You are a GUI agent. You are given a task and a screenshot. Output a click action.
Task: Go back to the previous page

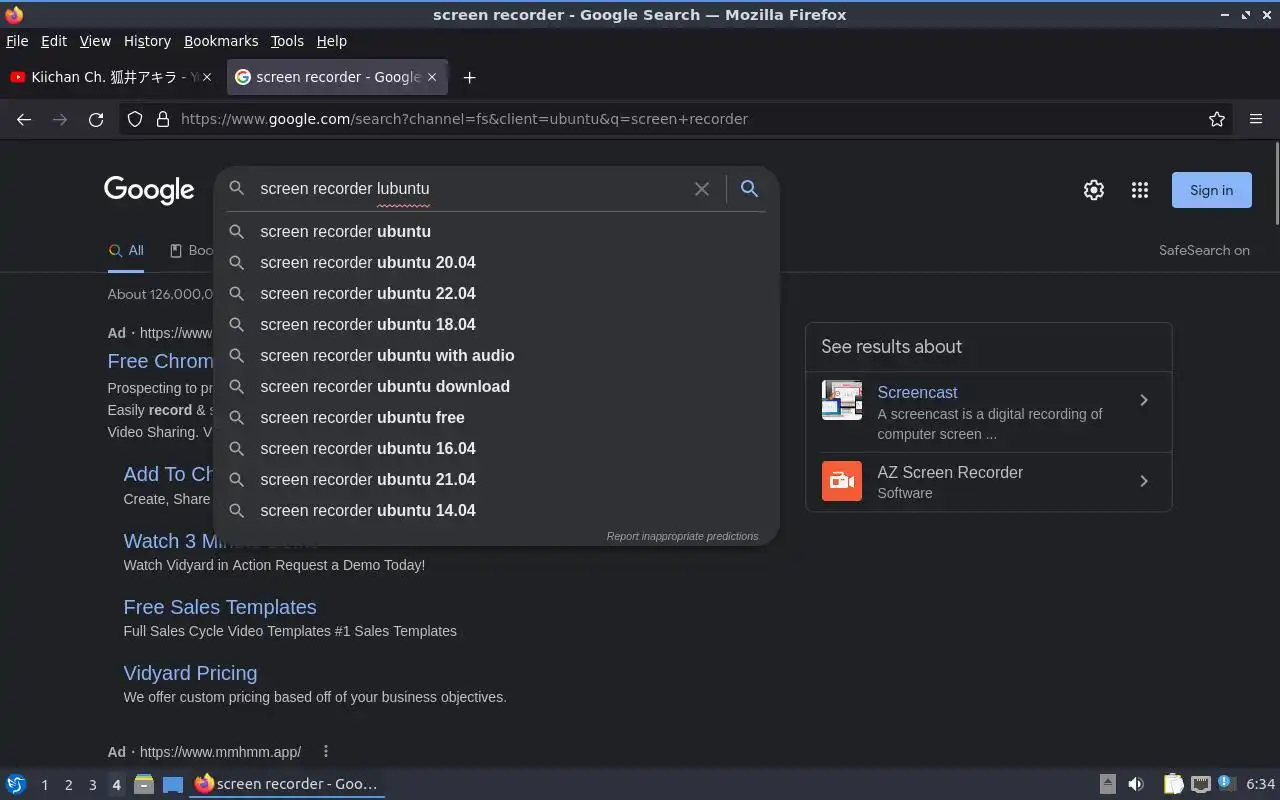(x=24, y=119)
